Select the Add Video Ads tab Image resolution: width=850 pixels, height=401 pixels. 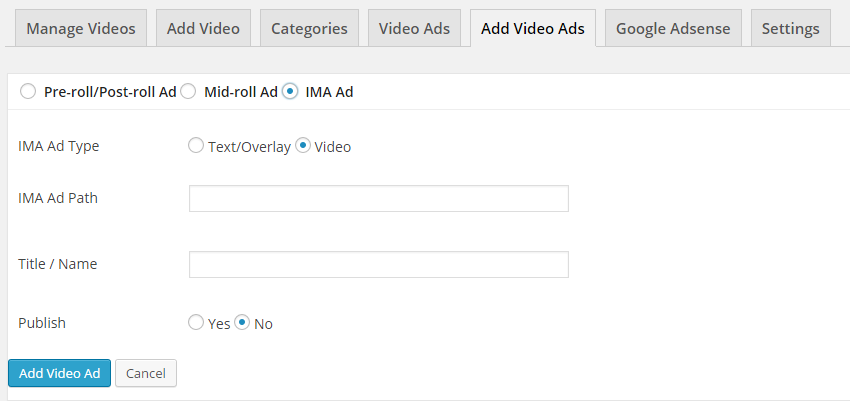[x=533, y=28]
